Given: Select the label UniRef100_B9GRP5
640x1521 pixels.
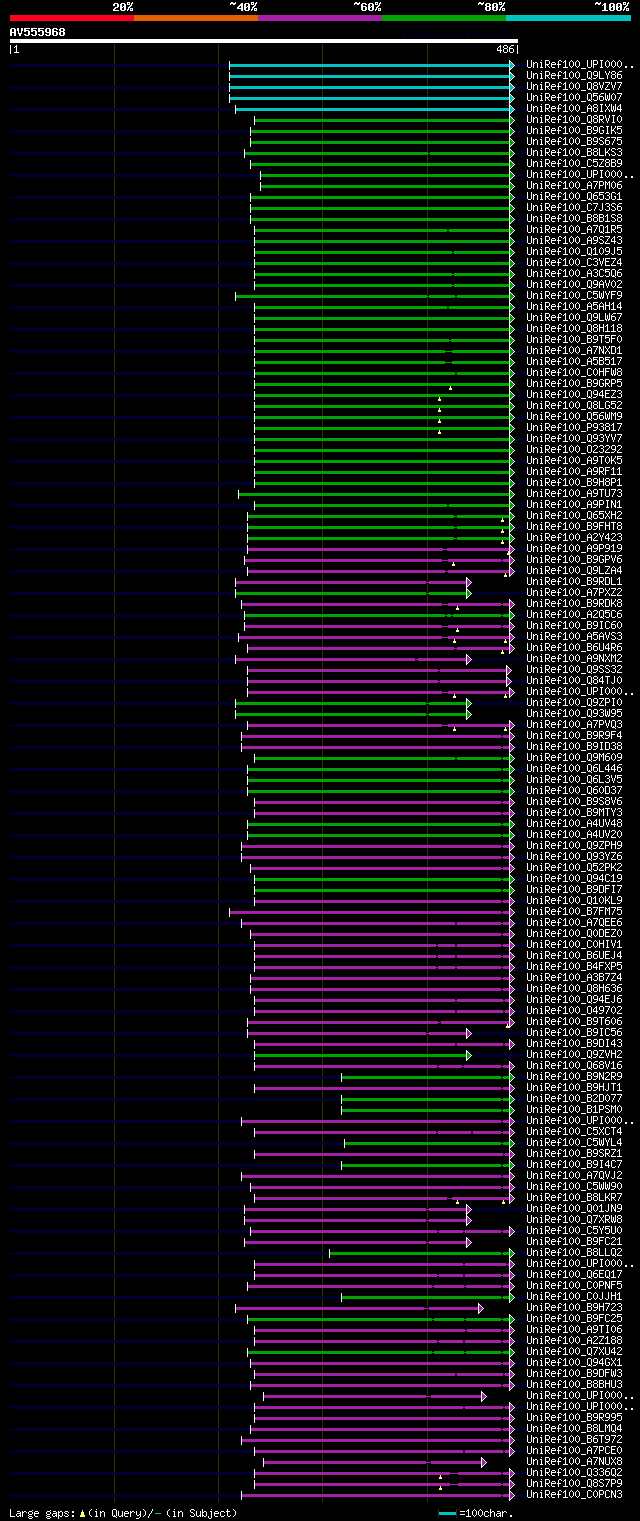Looking at the screenshot, I should (x=574, y=383).
